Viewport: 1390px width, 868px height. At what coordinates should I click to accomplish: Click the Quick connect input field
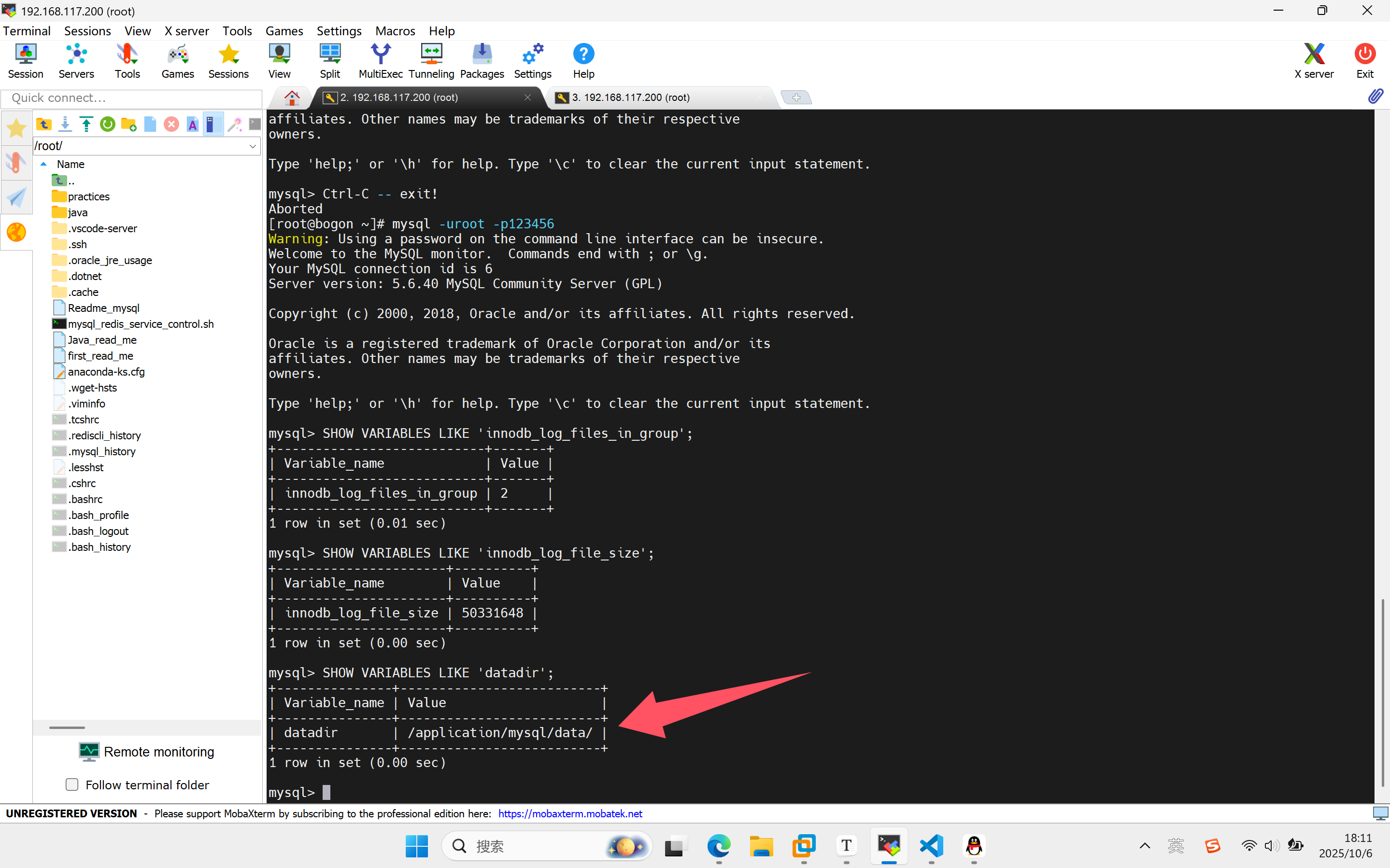132,98
